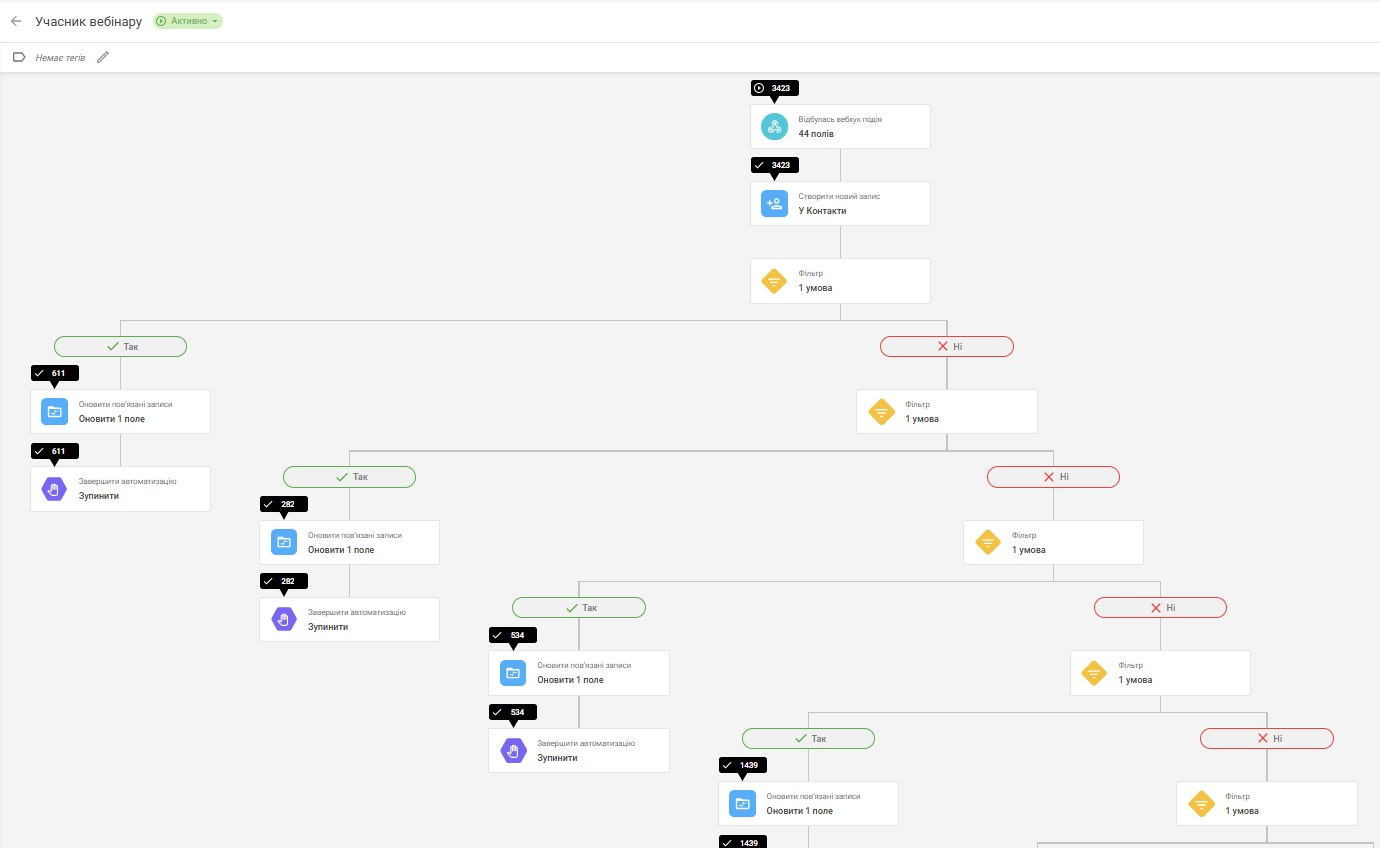Click the 611 badge on the Оновити 1 поле step

[55, 373]
